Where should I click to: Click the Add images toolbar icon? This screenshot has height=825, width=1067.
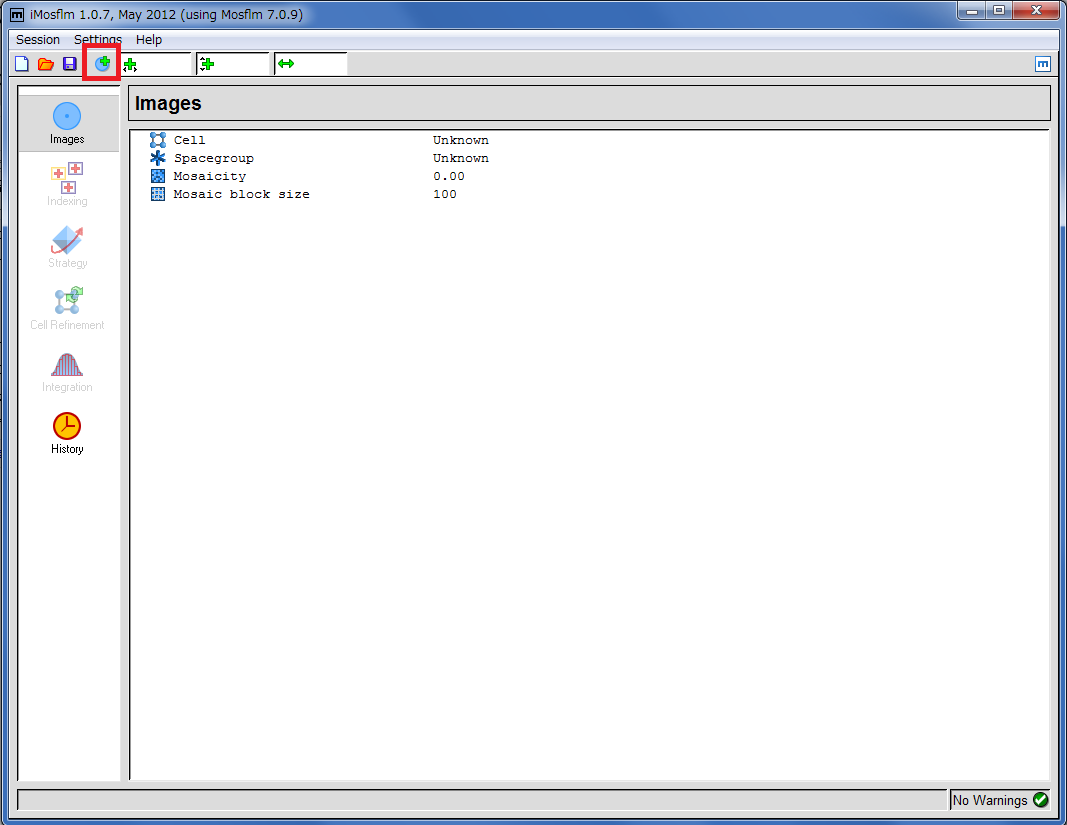[x=102, y=64]
